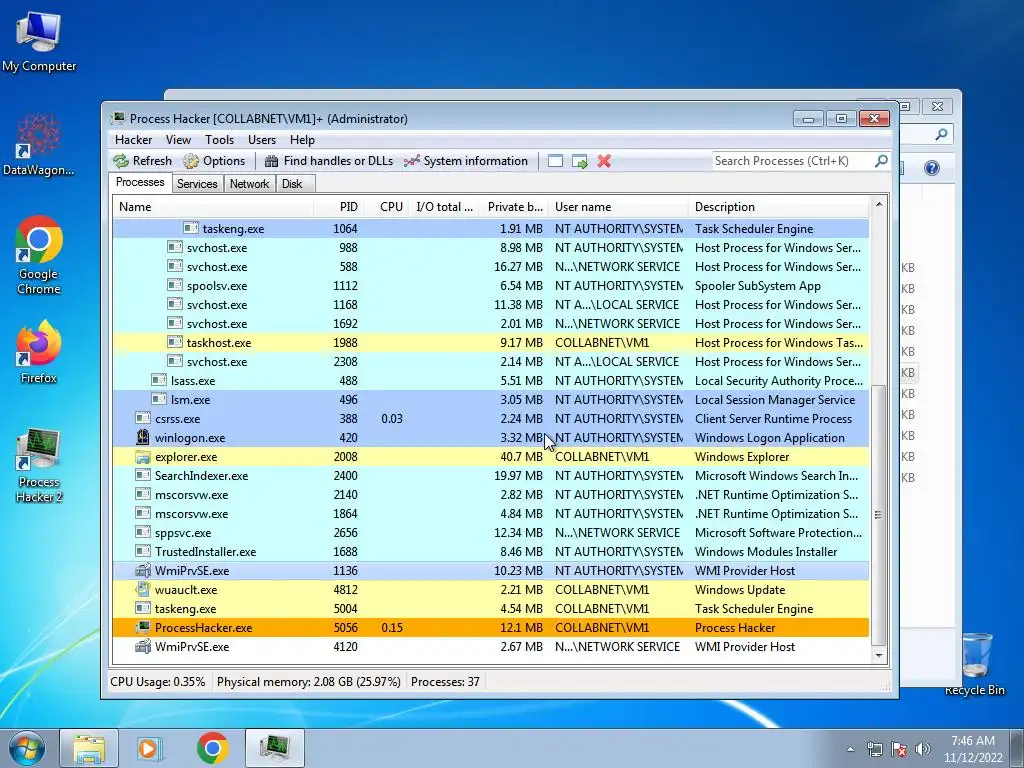The height and width of the screenshot is (768, 1024).
Task: Open the Hacker menu
Action: click(133, 140)
